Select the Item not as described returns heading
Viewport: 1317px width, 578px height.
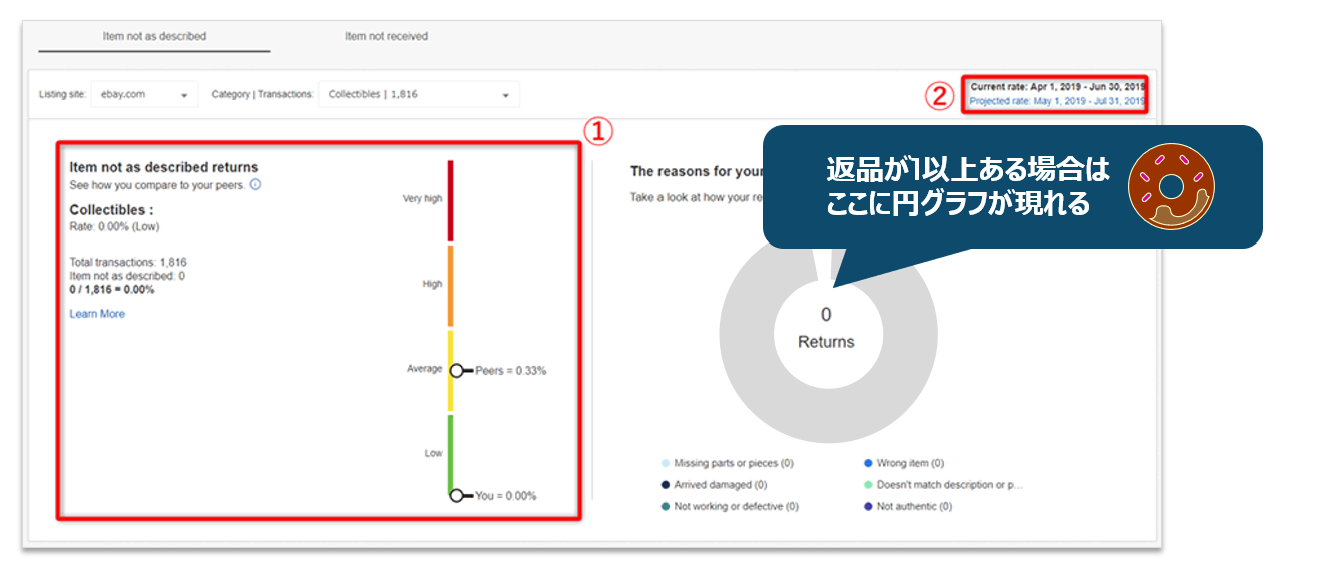pos(164,168)
